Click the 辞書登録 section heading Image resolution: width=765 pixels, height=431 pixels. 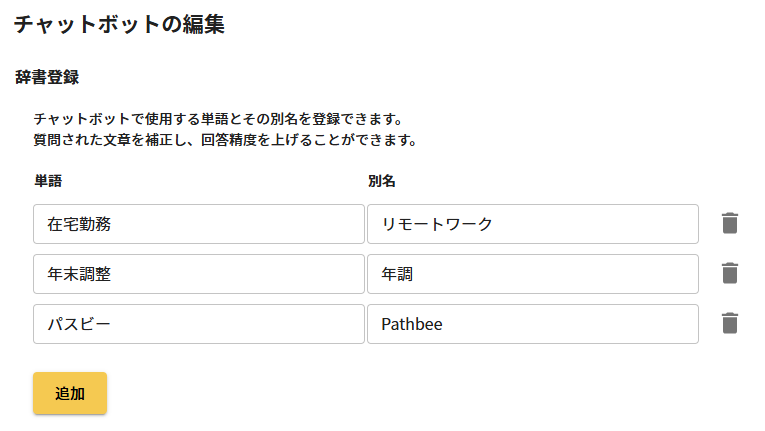(47, 77)
